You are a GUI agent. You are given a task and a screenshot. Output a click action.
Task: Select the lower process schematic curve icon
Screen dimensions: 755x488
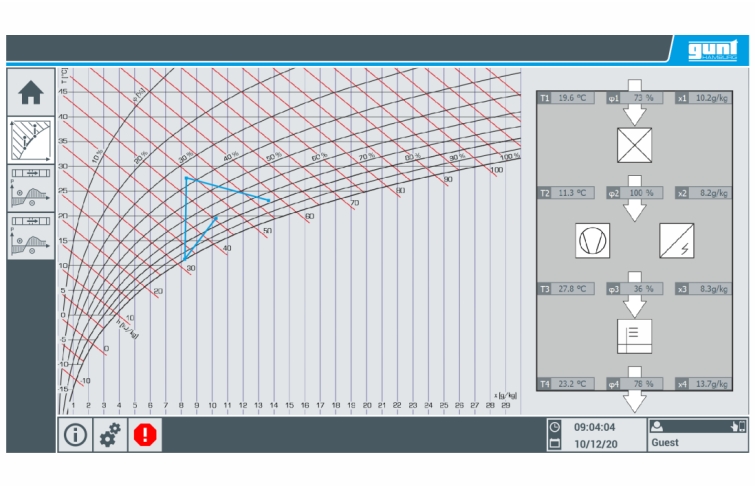(31, 236)
